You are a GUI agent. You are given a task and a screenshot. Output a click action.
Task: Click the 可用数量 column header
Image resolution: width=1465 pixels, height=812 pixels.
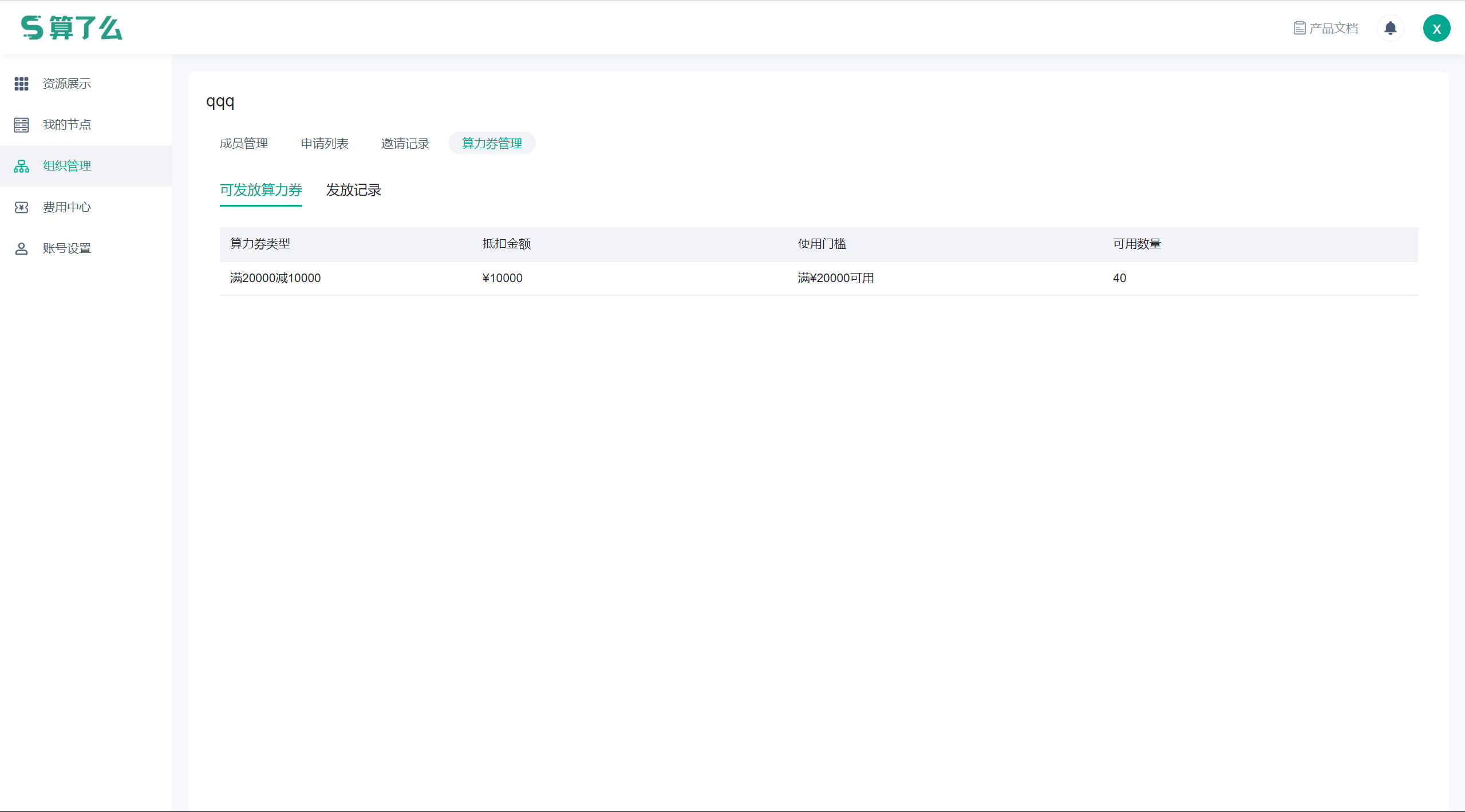[x=1136, y=244]
